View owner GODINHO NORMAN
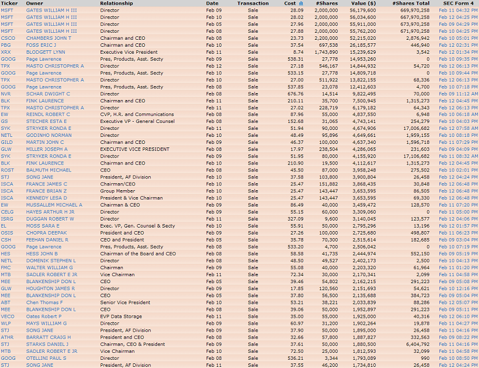This screenshot has width=479, height=368. tap(49, 135)
